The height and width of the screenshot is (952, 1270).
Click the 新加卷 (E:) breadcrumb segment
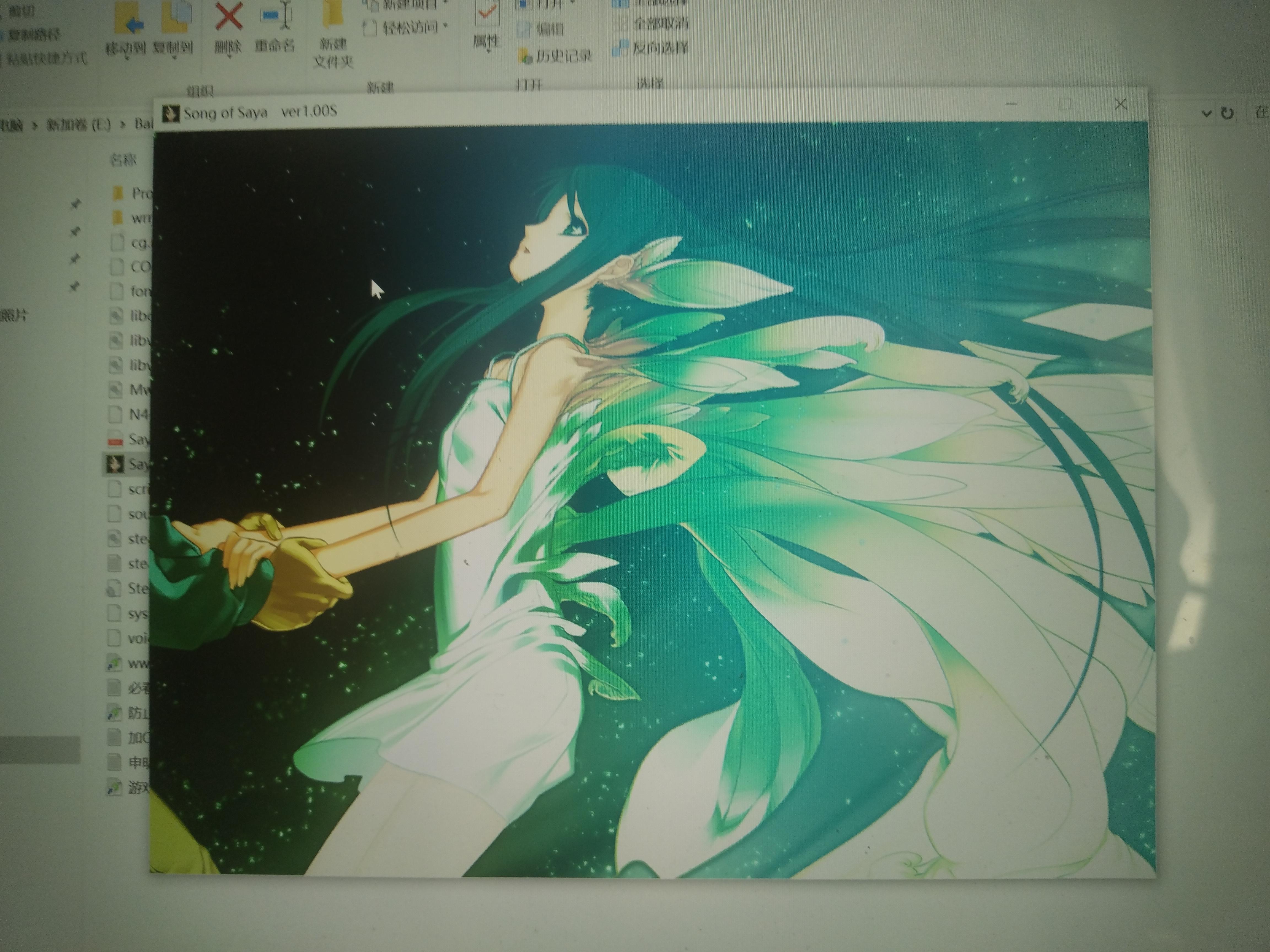click(78, 125)
